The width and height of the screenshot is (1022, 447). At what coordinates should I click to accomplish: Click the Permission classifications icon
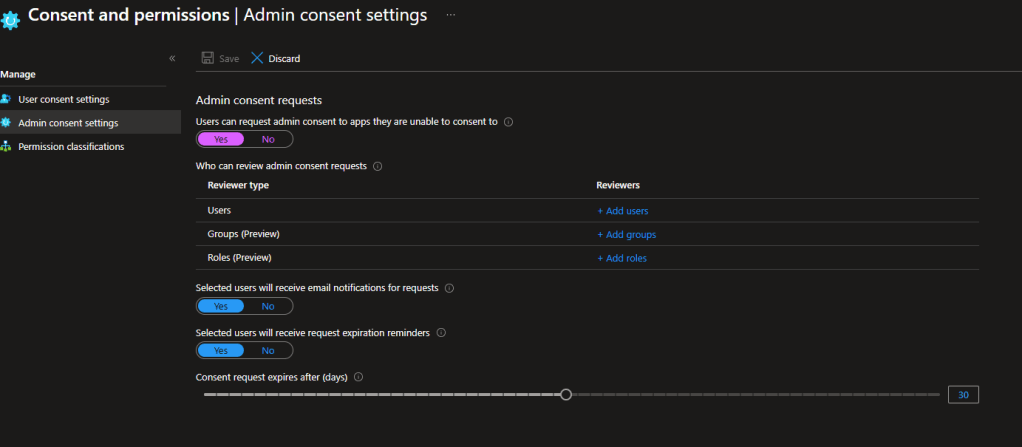coord(7,146)
